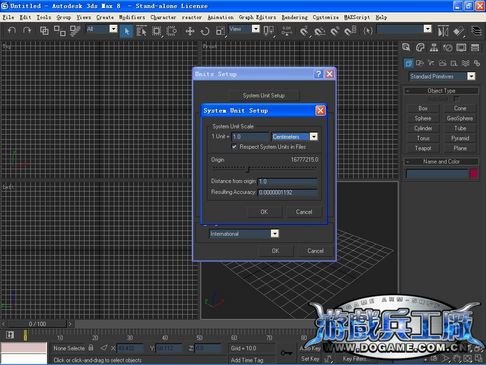Open the Modifiers menu
Viewport: 486px width, 365px height.
point(132,17)
